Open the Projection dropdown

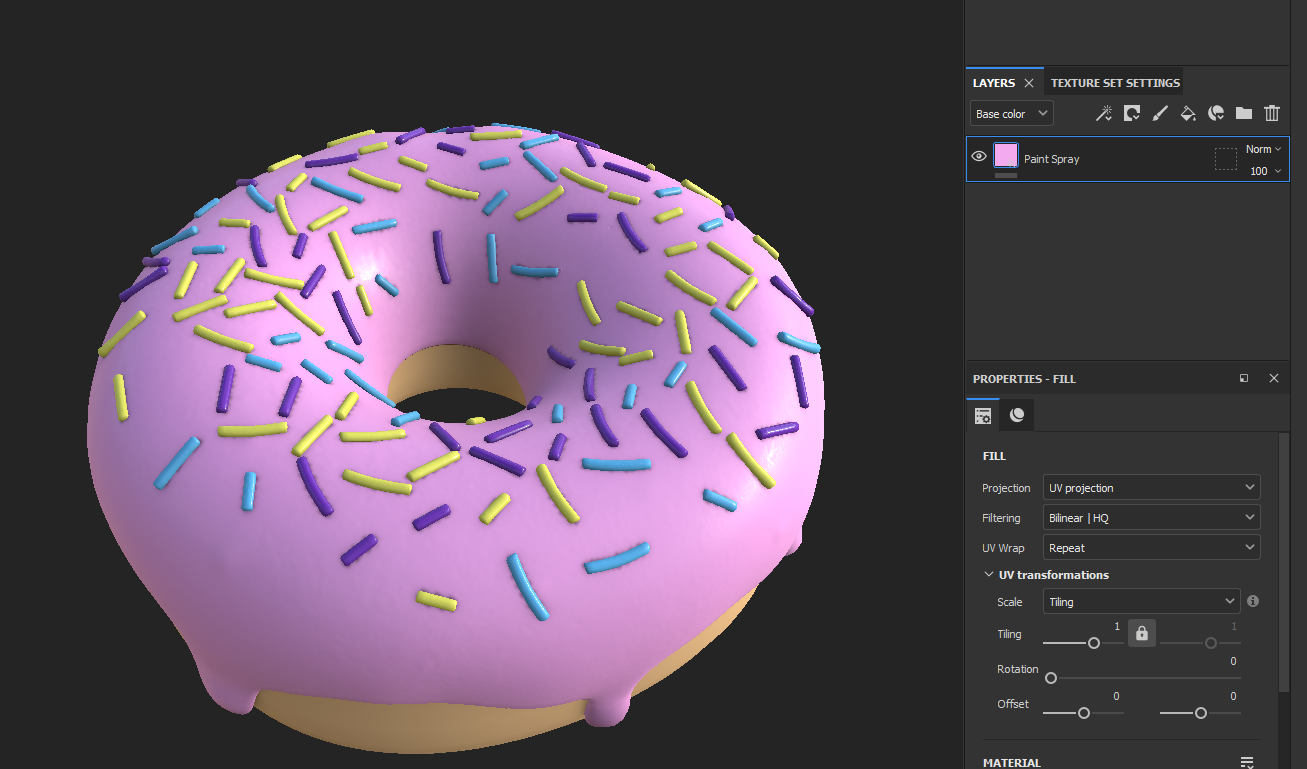click(1151, 488)
